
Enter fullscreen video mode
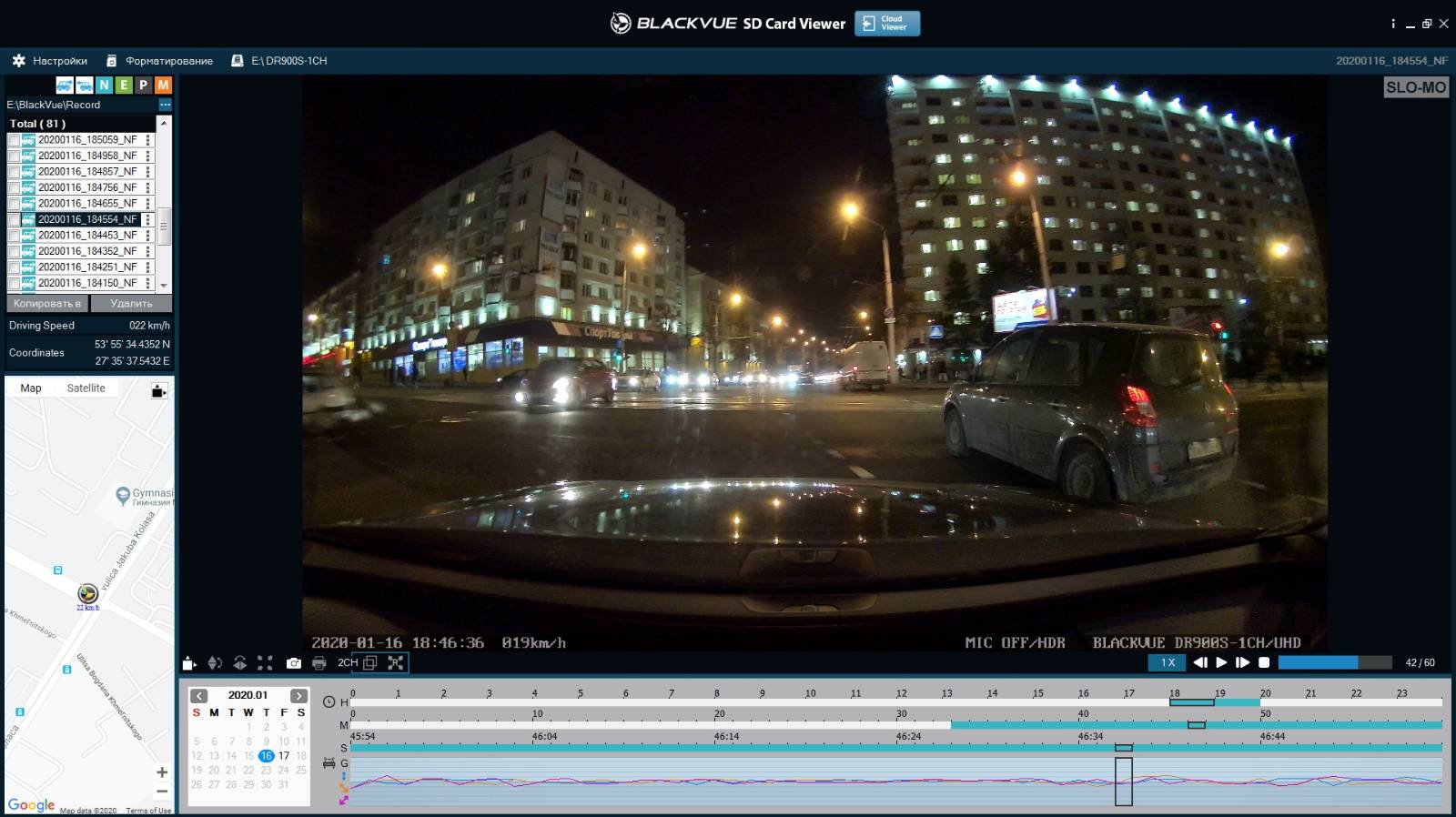point(265,663)
